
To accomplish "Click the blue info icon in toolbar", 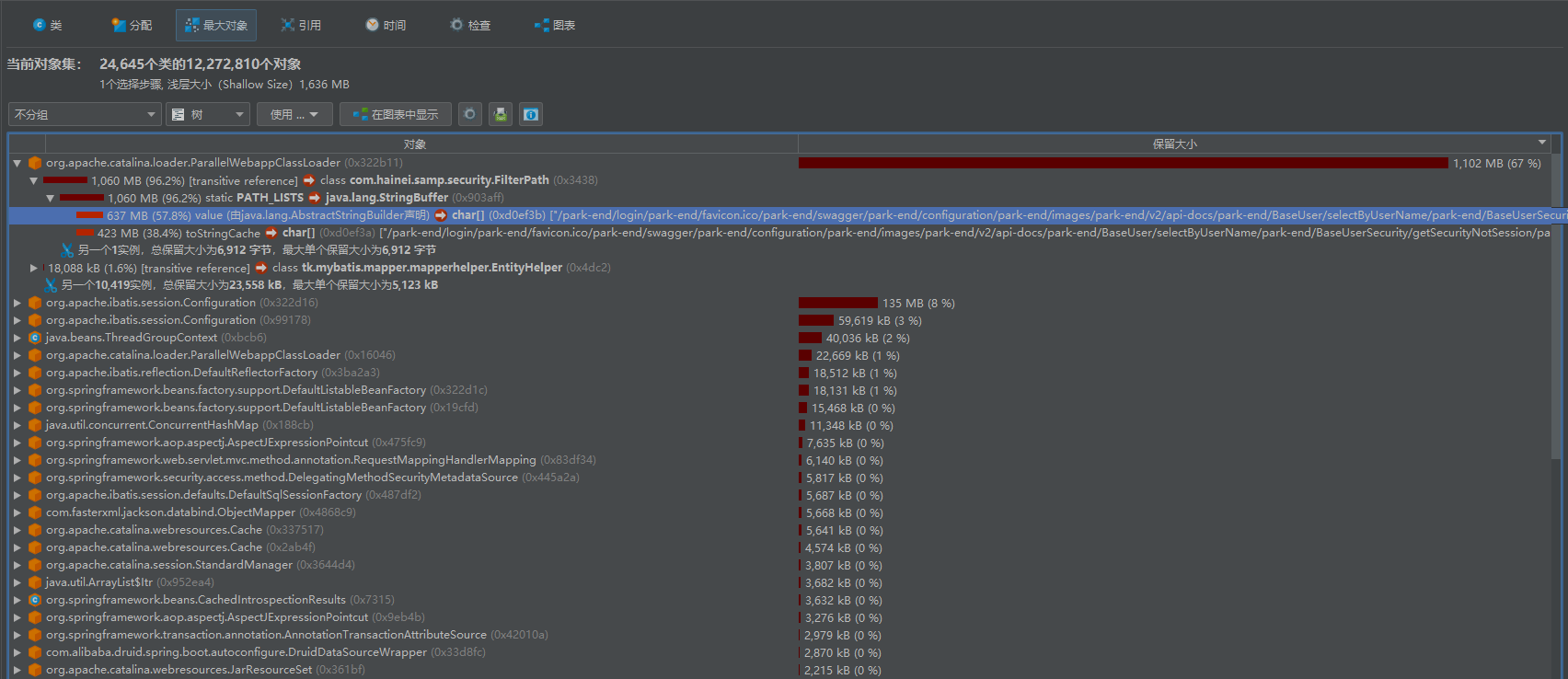I will point(531,114).
